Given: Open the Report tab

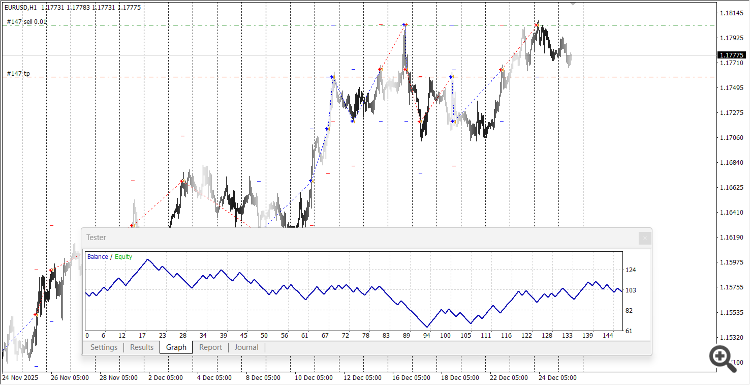Looking at the screenshot, I should coord(210,347).
